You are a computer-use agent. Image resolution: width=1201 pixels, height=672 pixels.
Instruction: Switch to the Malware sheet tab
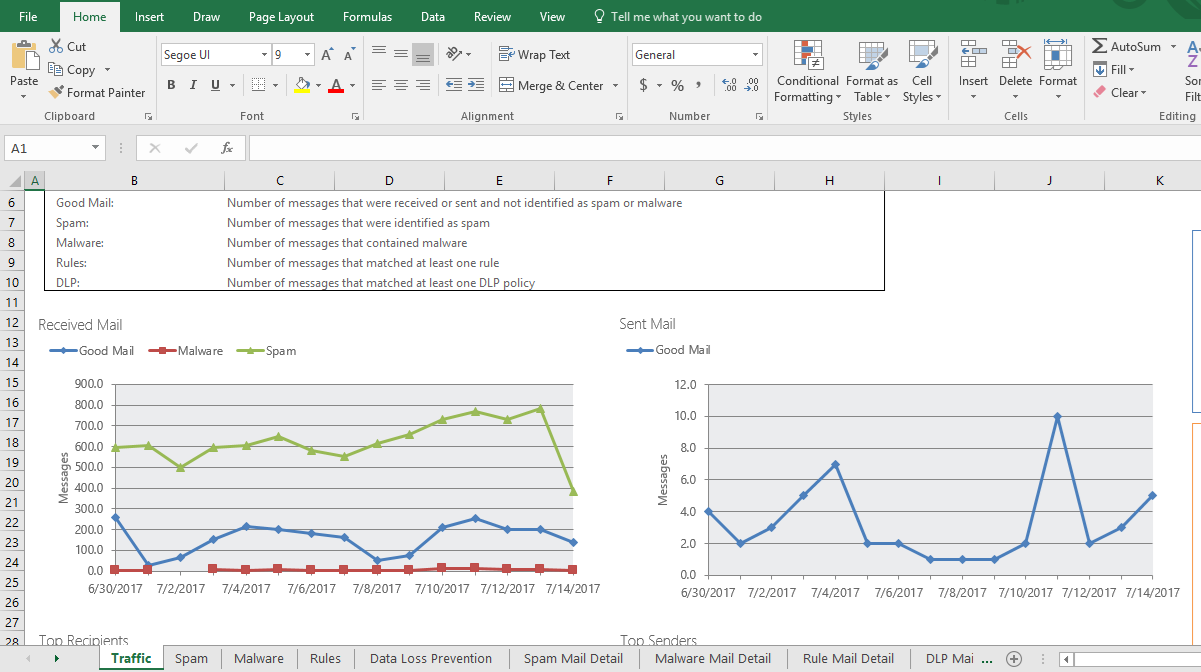point(258,659)
